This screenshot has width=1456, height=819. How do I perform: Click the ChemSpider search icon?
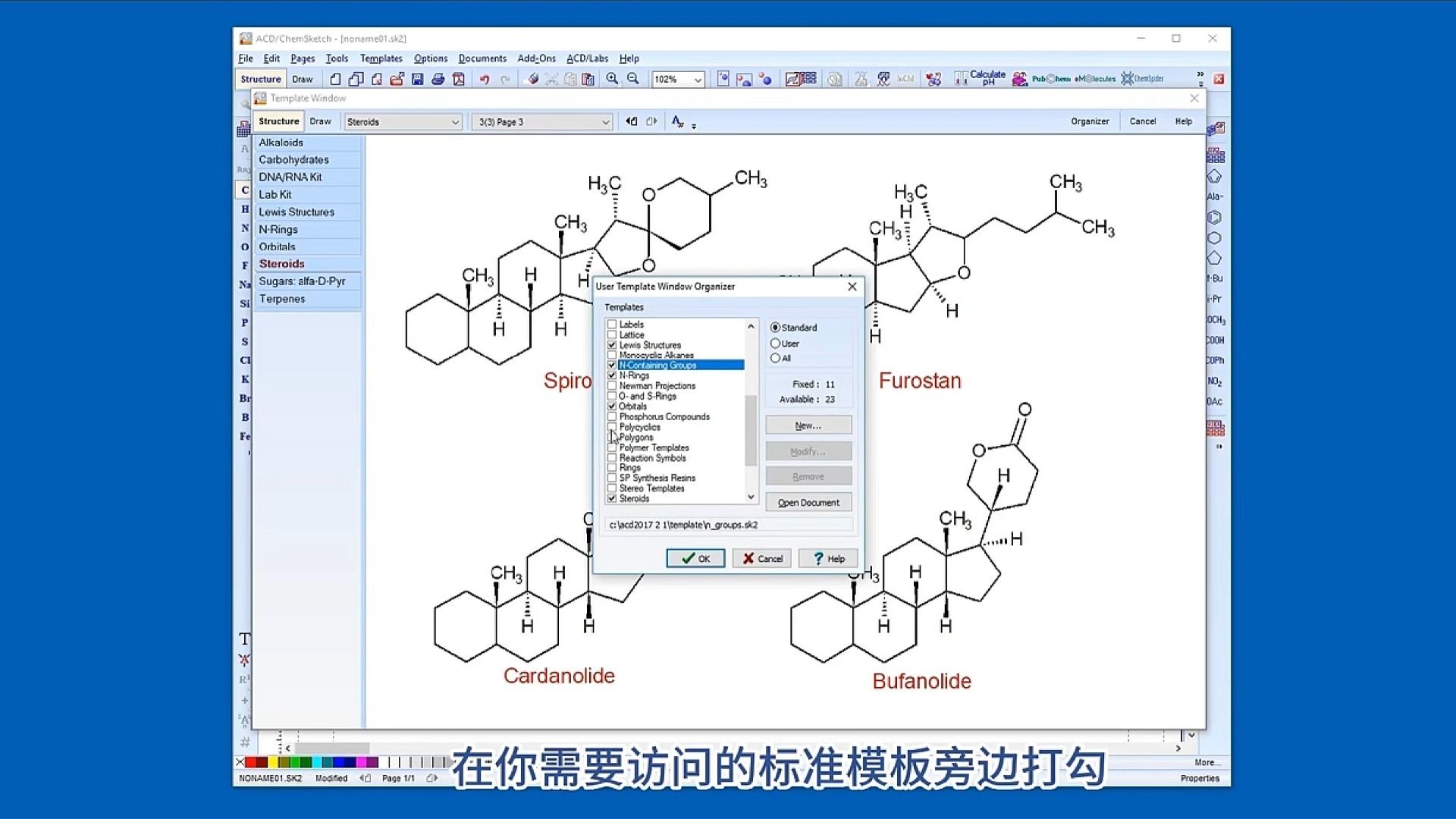1142,79
